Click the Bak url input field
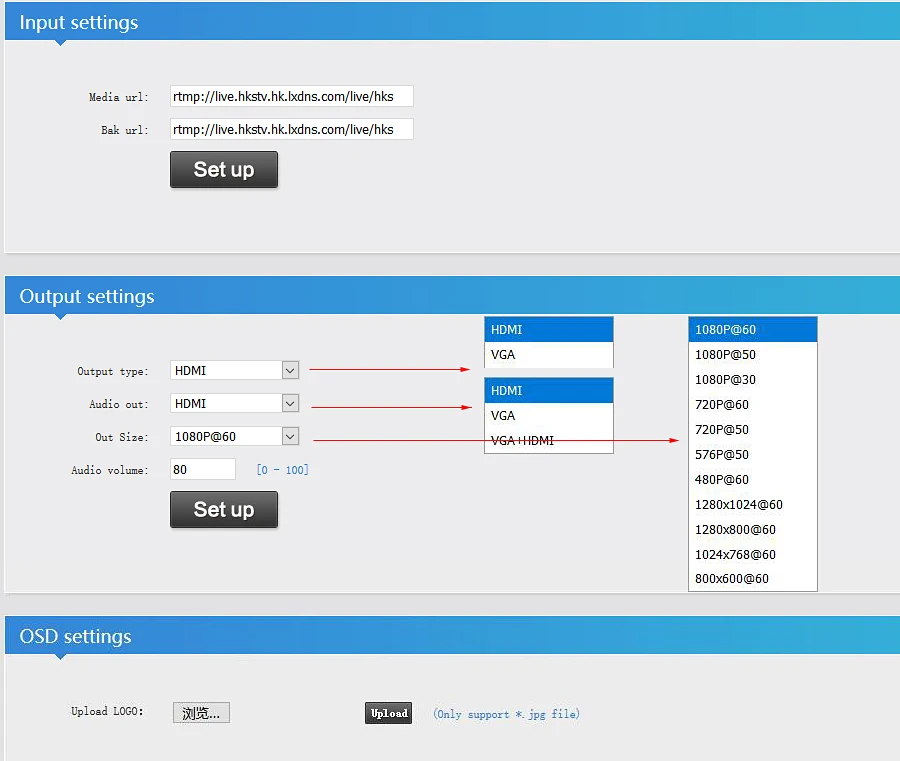This screenshot has width=900, height=761. coord(292,129)
